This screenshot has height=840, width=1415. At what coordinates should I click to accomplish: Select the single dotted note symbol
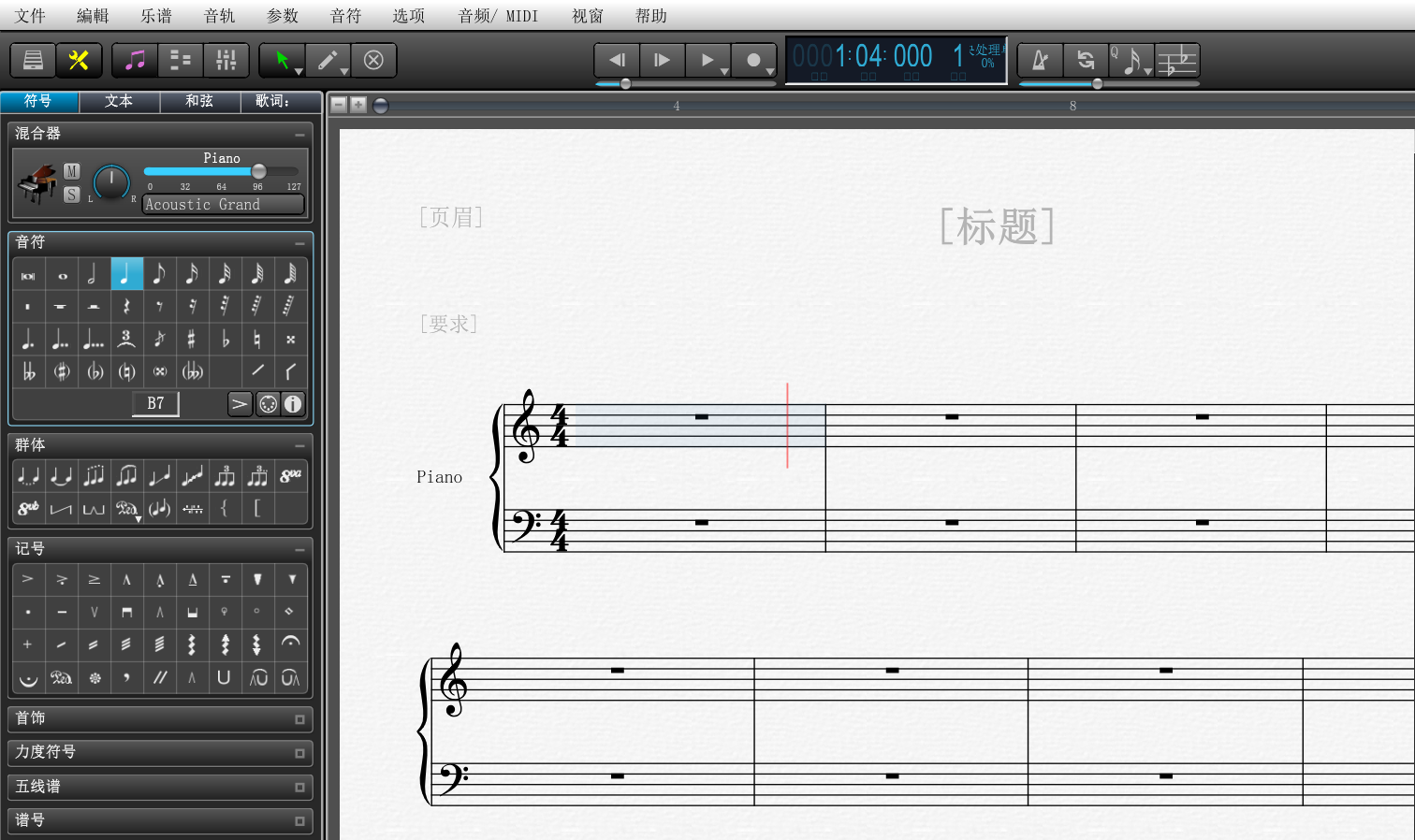[x=29, y=340]
